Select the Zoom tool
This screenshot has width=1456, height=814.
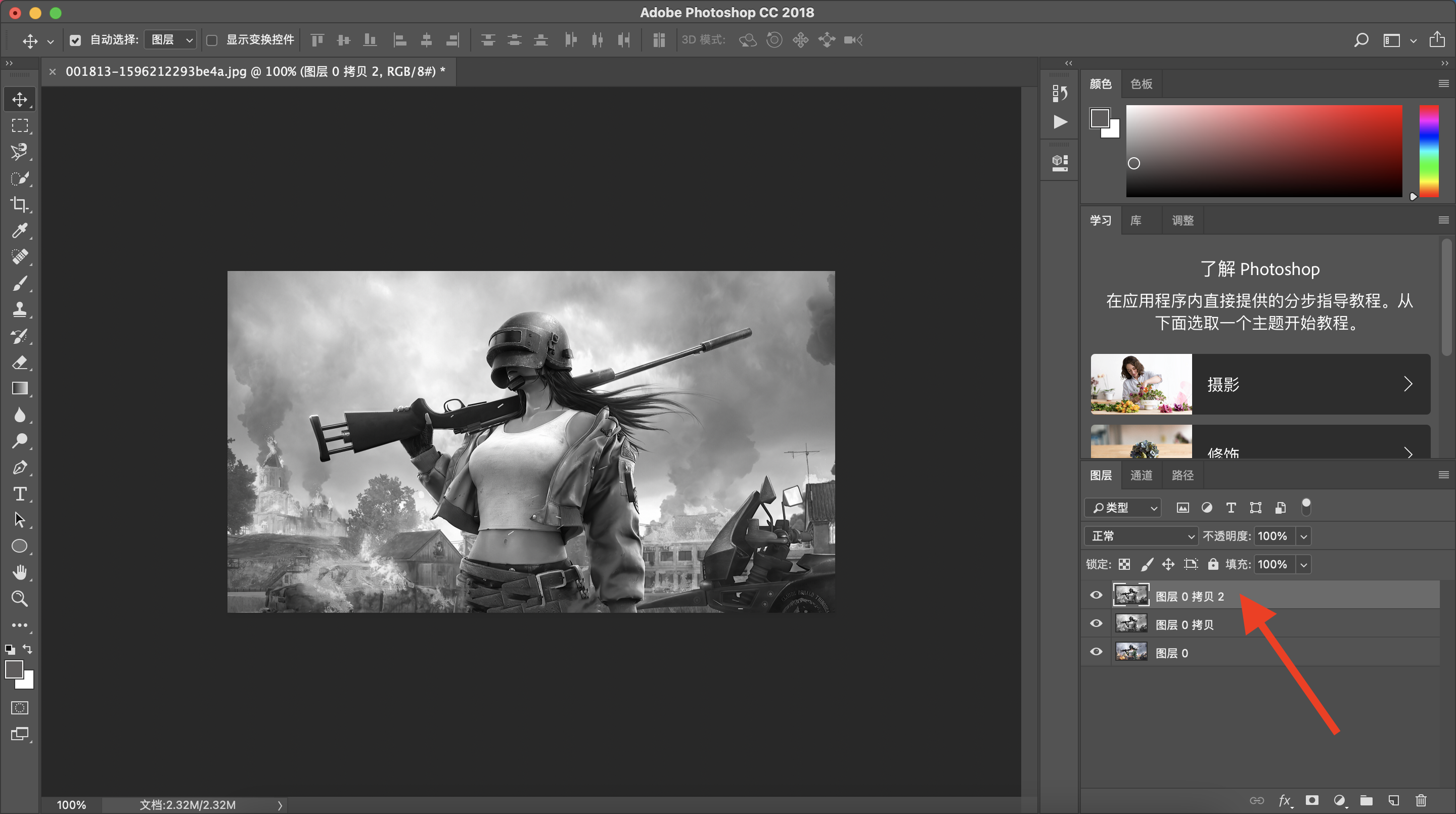point(20,599)
